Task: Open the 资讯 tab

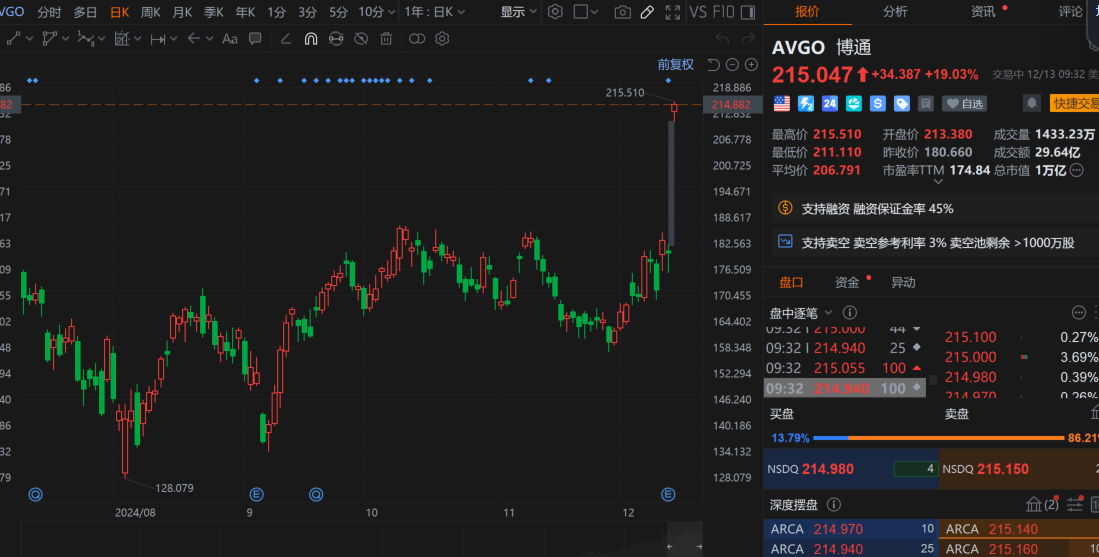Action: 983,11
